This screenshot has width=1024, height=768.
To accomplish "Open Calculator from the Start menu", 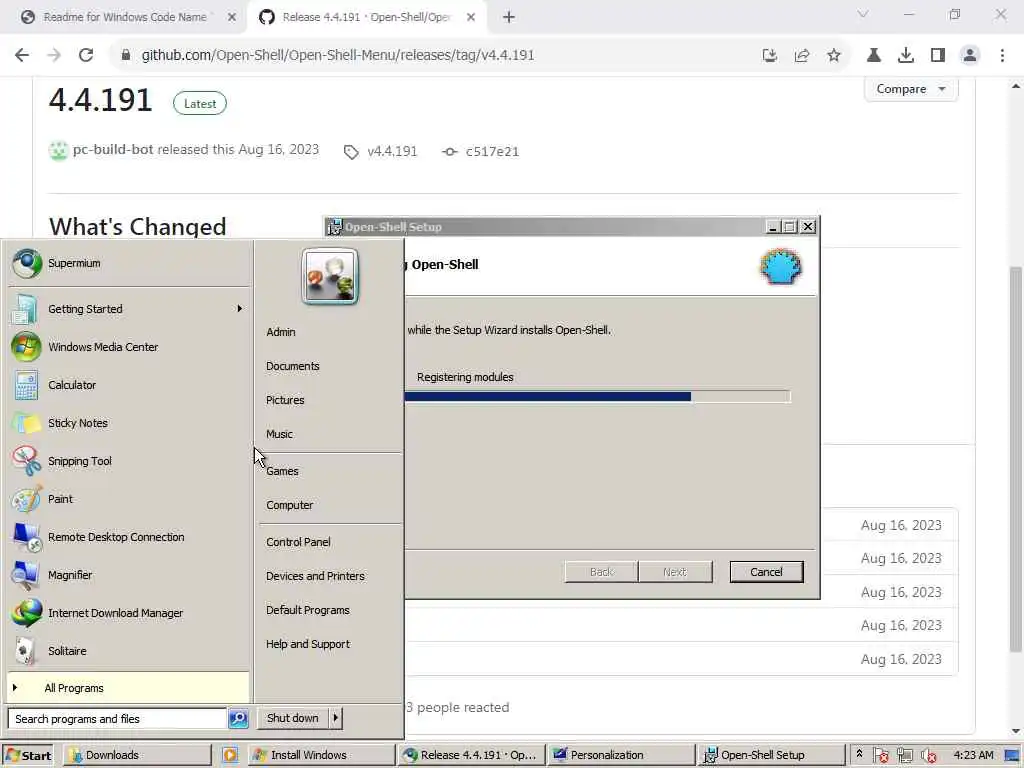I will [x=127, y=385].
